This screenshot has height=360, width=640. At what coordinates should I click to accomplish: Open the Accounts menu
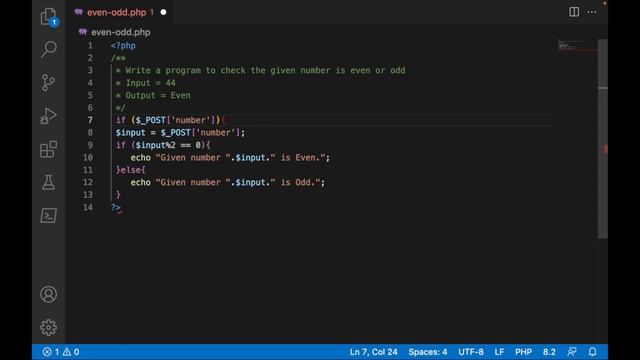pos(49,294)
